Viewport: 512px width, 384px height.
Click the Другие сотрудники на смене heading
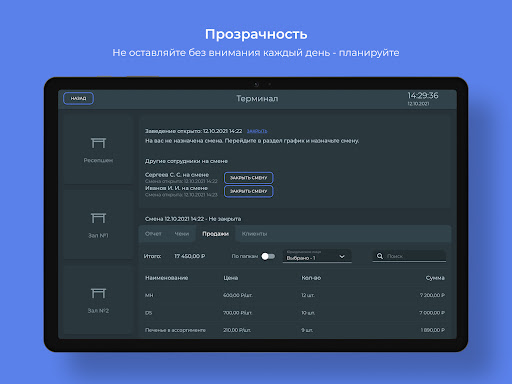(x=186, y=161)
